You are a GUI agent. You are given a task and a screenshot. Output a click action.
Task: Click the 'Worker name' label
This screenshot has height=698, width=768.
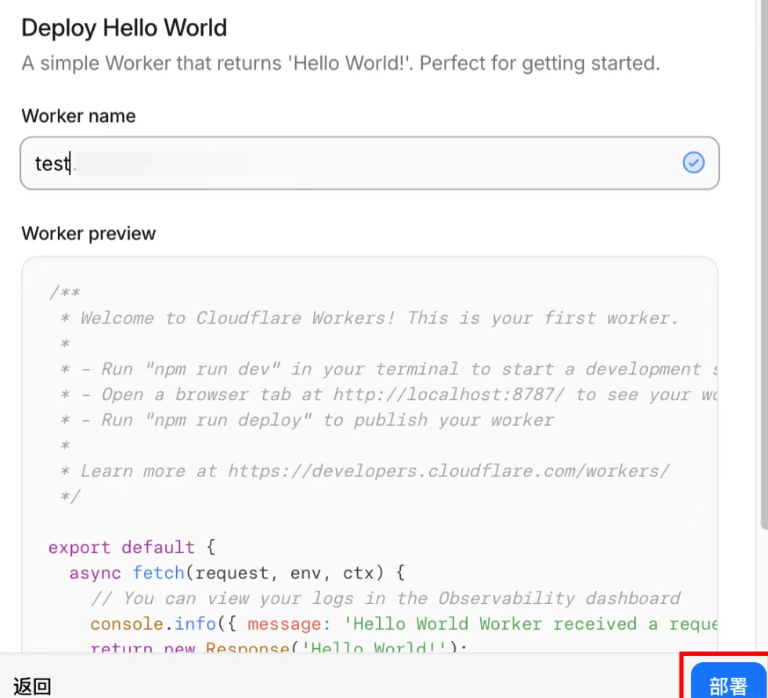tap(78, 116)
